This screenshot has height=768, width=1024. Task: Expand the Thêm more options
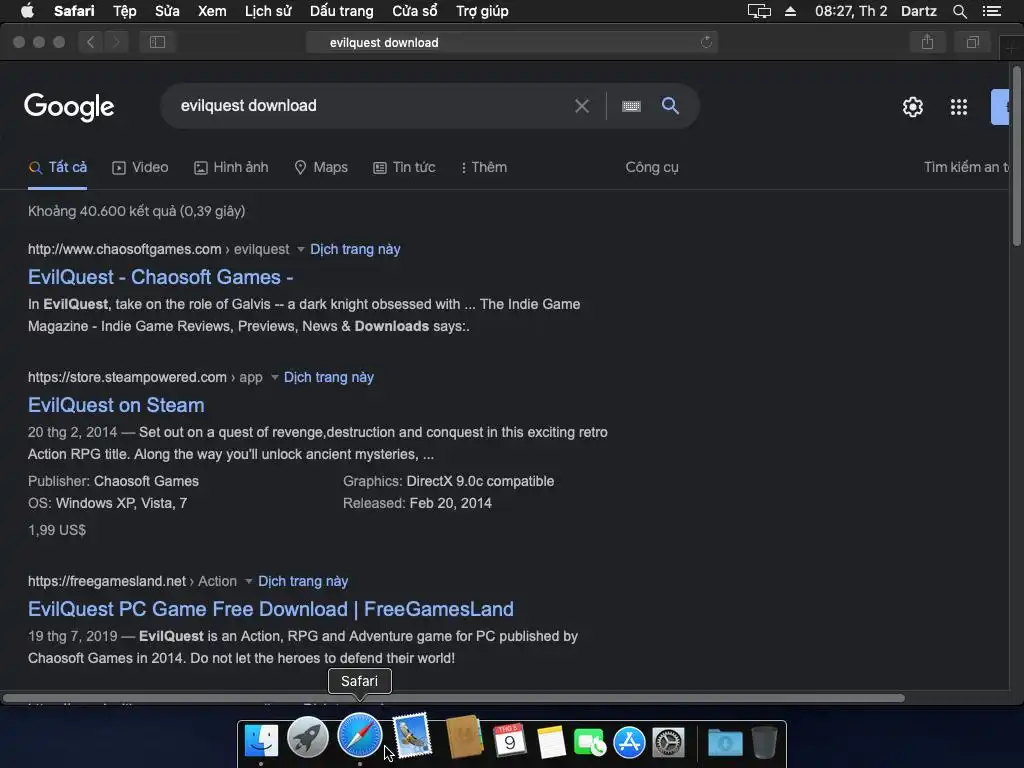click(484, 167)
